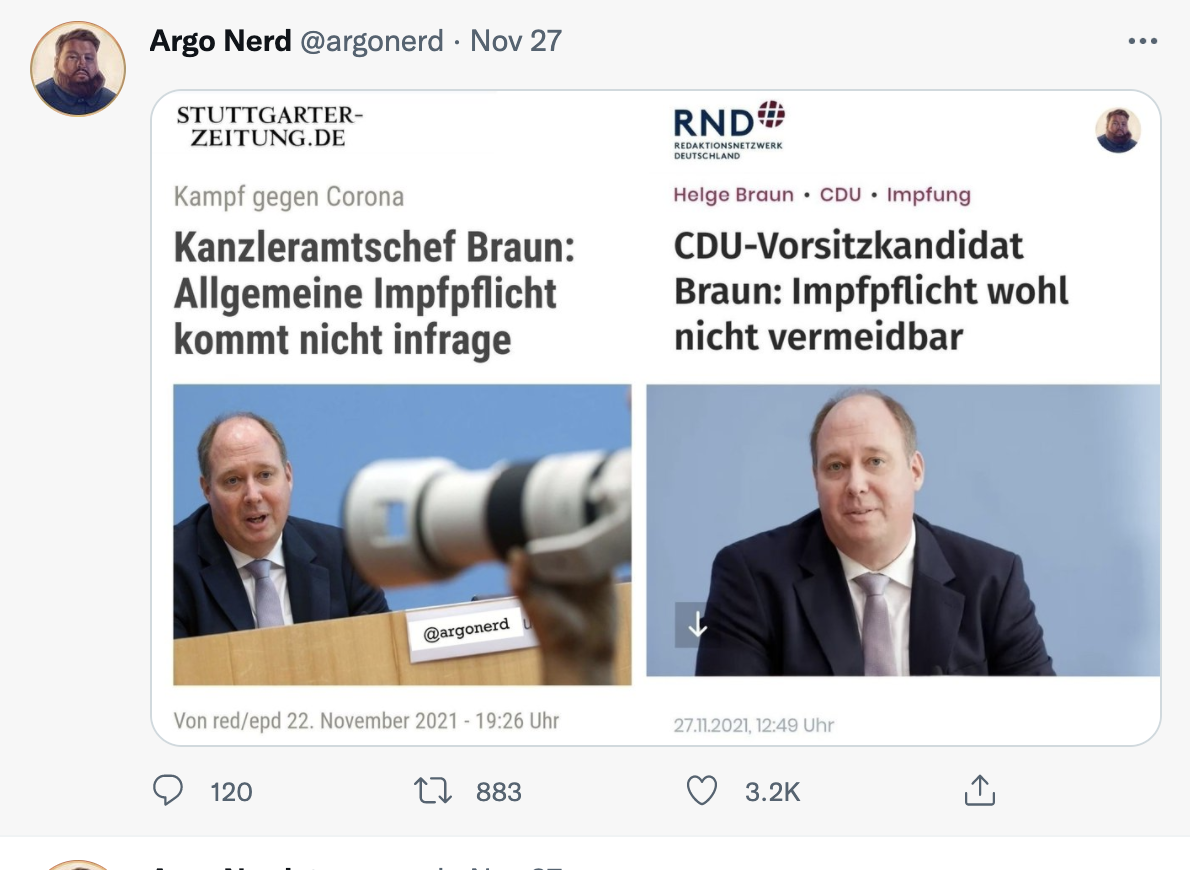Screen dimensions: 1190x870
Task: Select the "Impfung" topic tag
Action: click(x=929, y=195)
